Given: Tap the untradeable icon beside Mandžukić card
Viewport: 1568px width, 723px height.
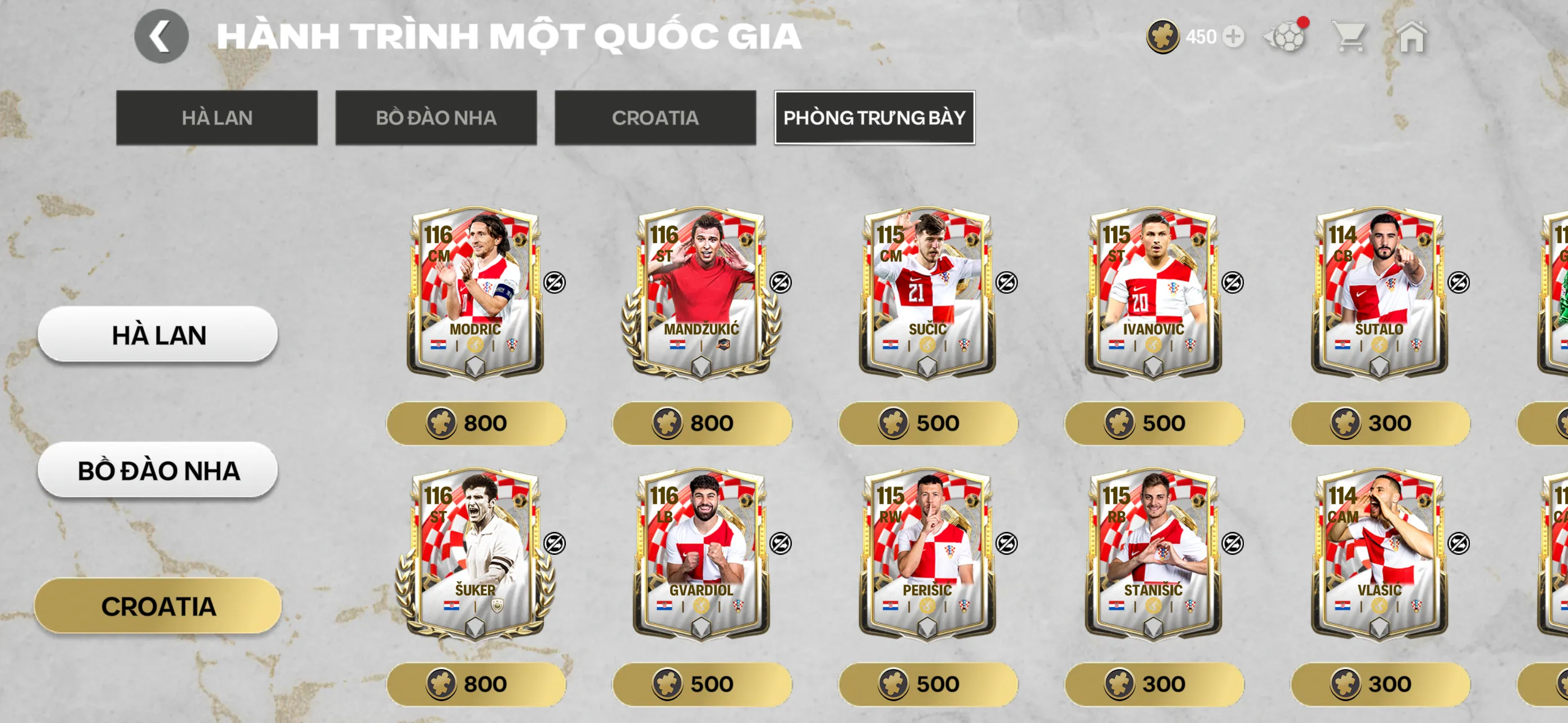Looking at the screenshot, I should tap(780, 282).
